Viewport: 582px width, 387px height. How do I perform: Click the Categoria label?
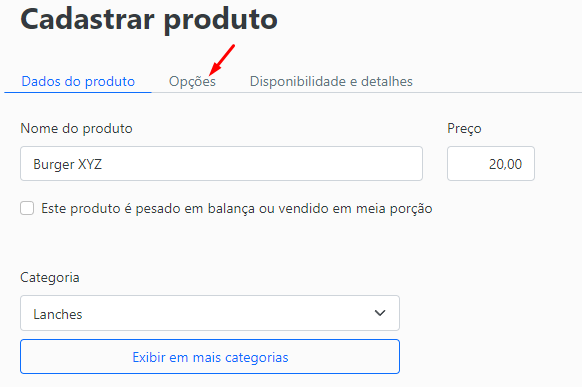pyautogui.click(x=50, y=278)
